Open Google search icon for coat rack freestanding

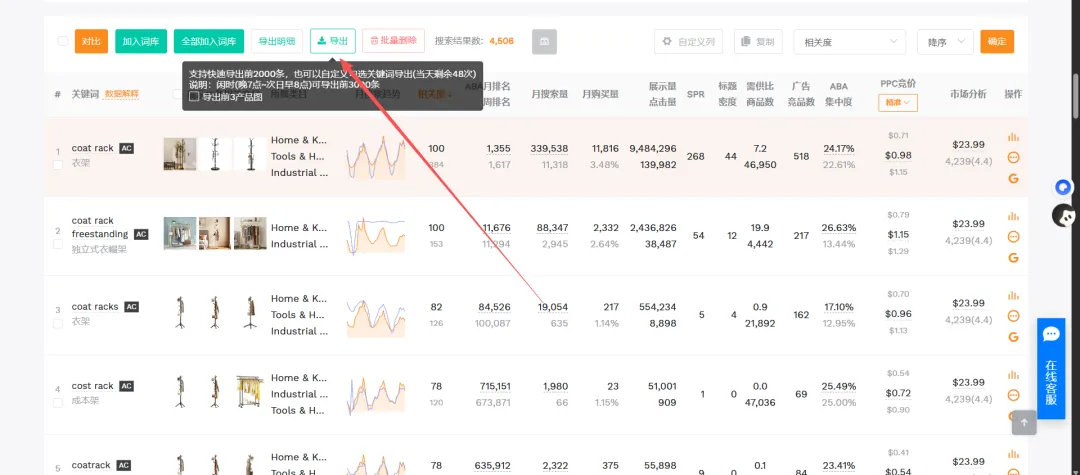click(x=1013, y=258)
